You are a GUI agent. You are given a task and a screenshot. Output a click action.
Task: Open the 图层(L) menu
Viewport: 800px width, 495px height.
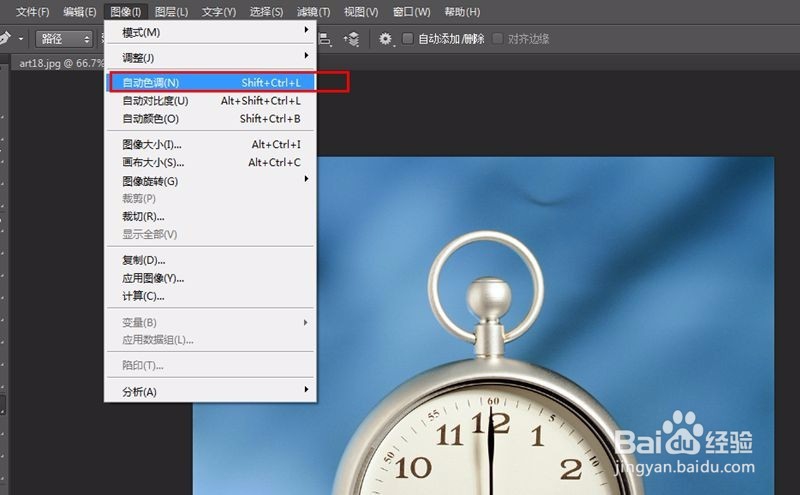tap(171, 11)
